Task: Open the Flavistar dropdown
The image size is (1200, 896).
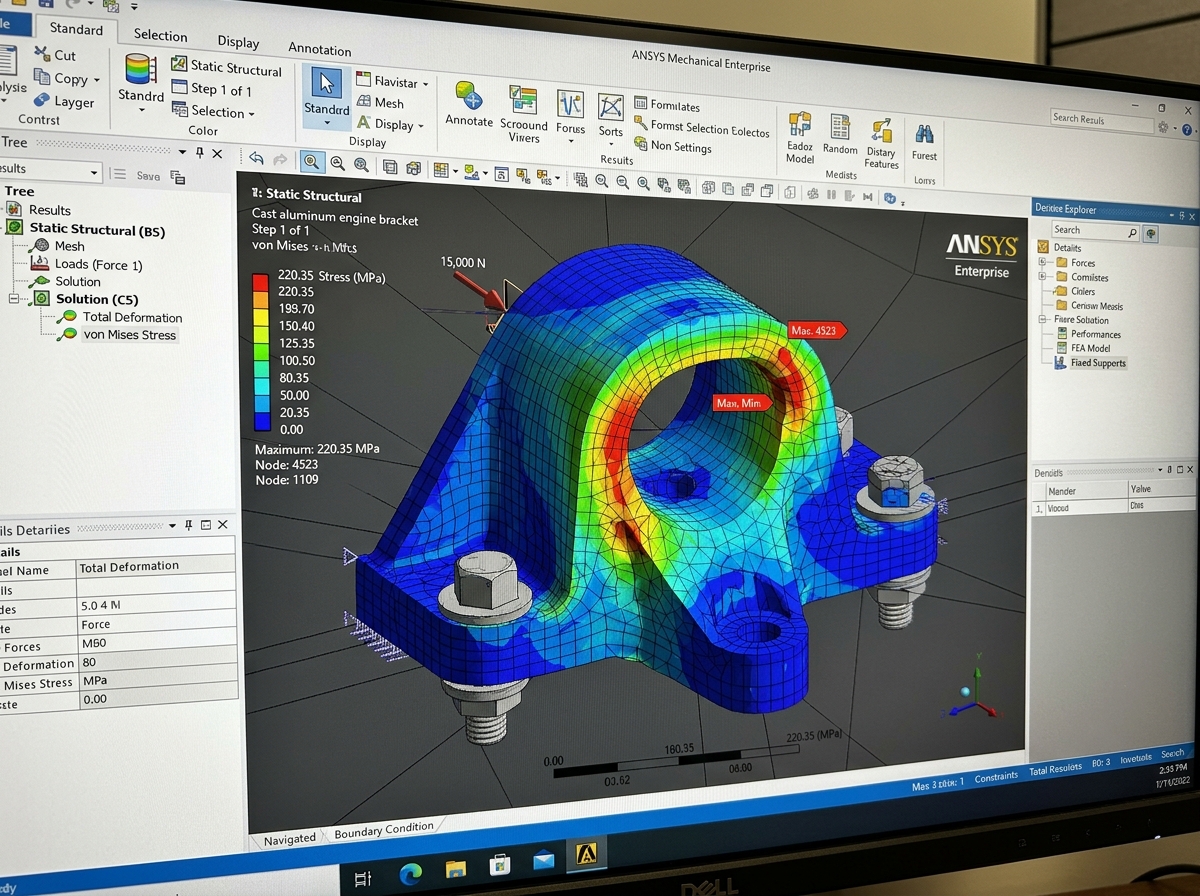Action: (x=425, y=84)
